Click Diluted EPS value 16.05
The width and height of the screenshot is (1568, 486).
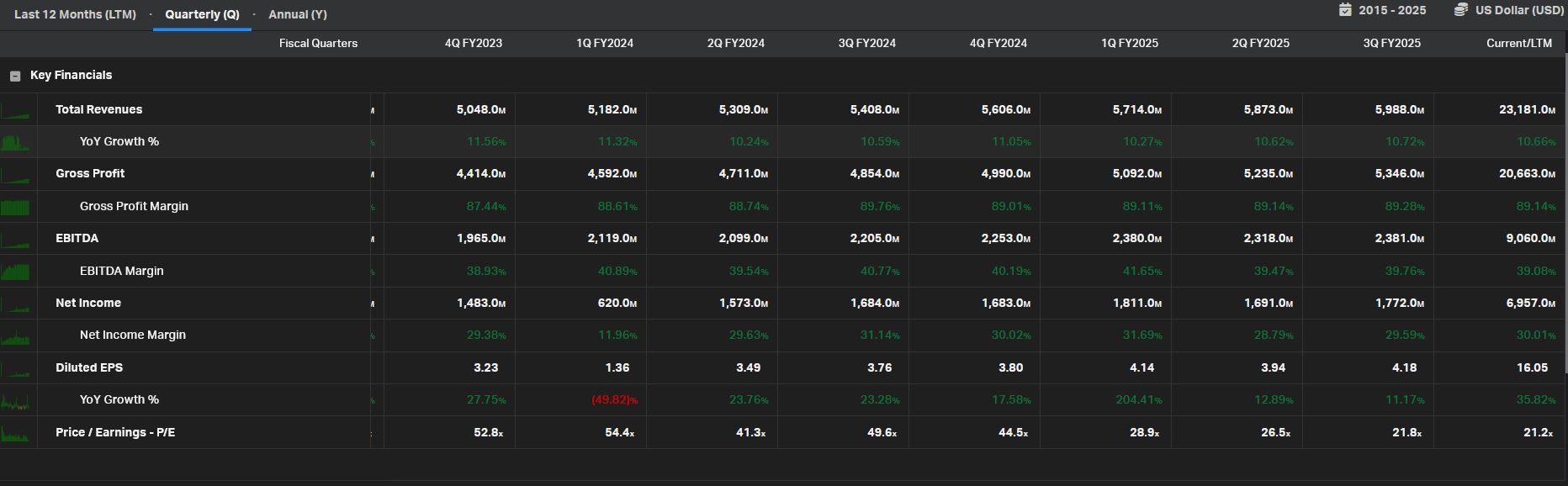pos(1532,367)
